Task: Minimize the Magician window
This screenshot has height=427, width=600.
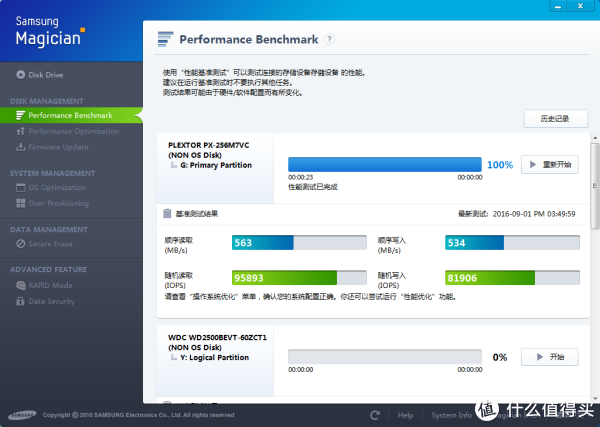Action: click(x=558, y=6)
